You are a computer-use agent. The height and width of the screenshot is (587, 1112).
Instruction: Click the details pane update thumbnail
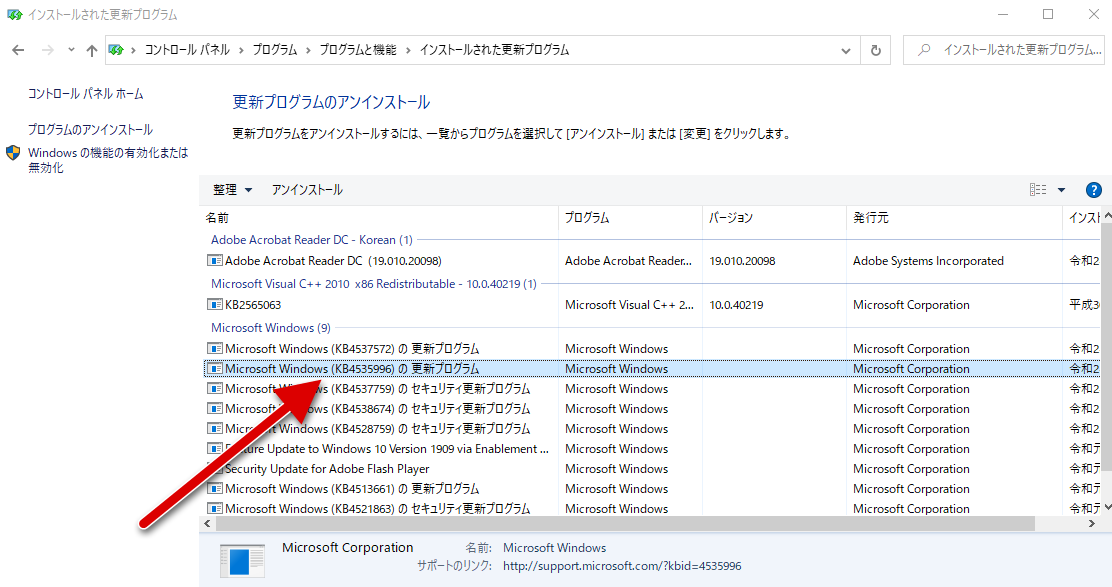point(242,560)
